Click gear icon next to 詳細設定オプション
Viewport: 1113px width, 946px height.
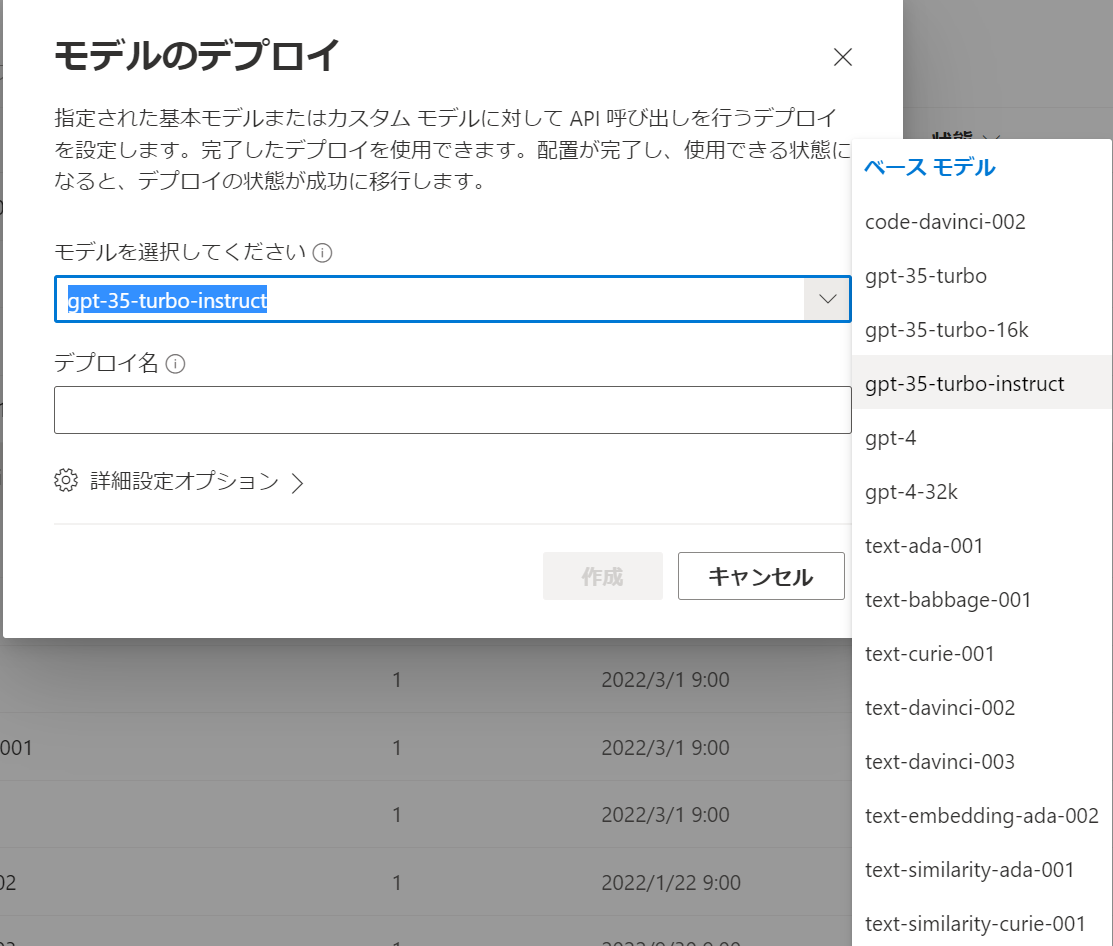(66, 480)
